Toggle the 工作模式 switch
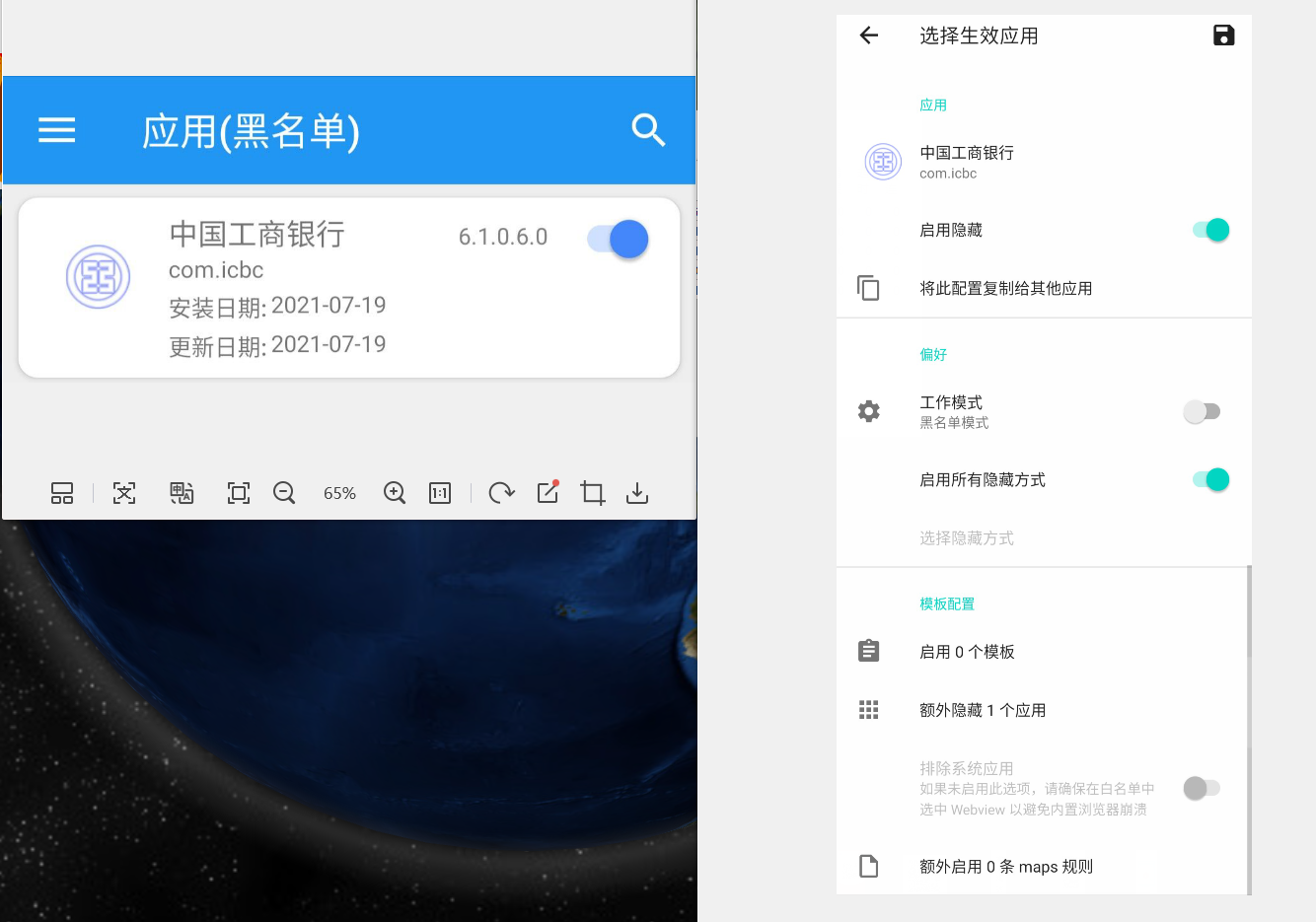The width and height of the screenshot is (1316, 922). (1202, 411)
